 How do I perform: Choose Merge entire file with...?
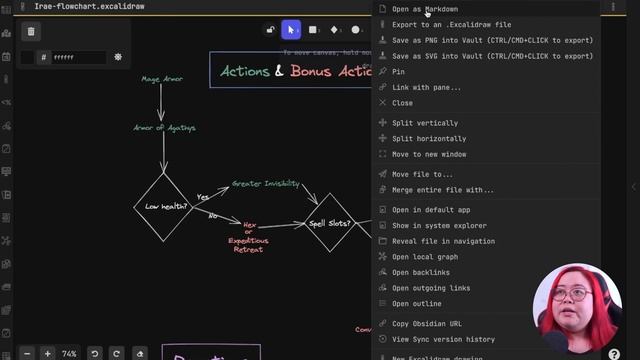(x=486, y=190)
